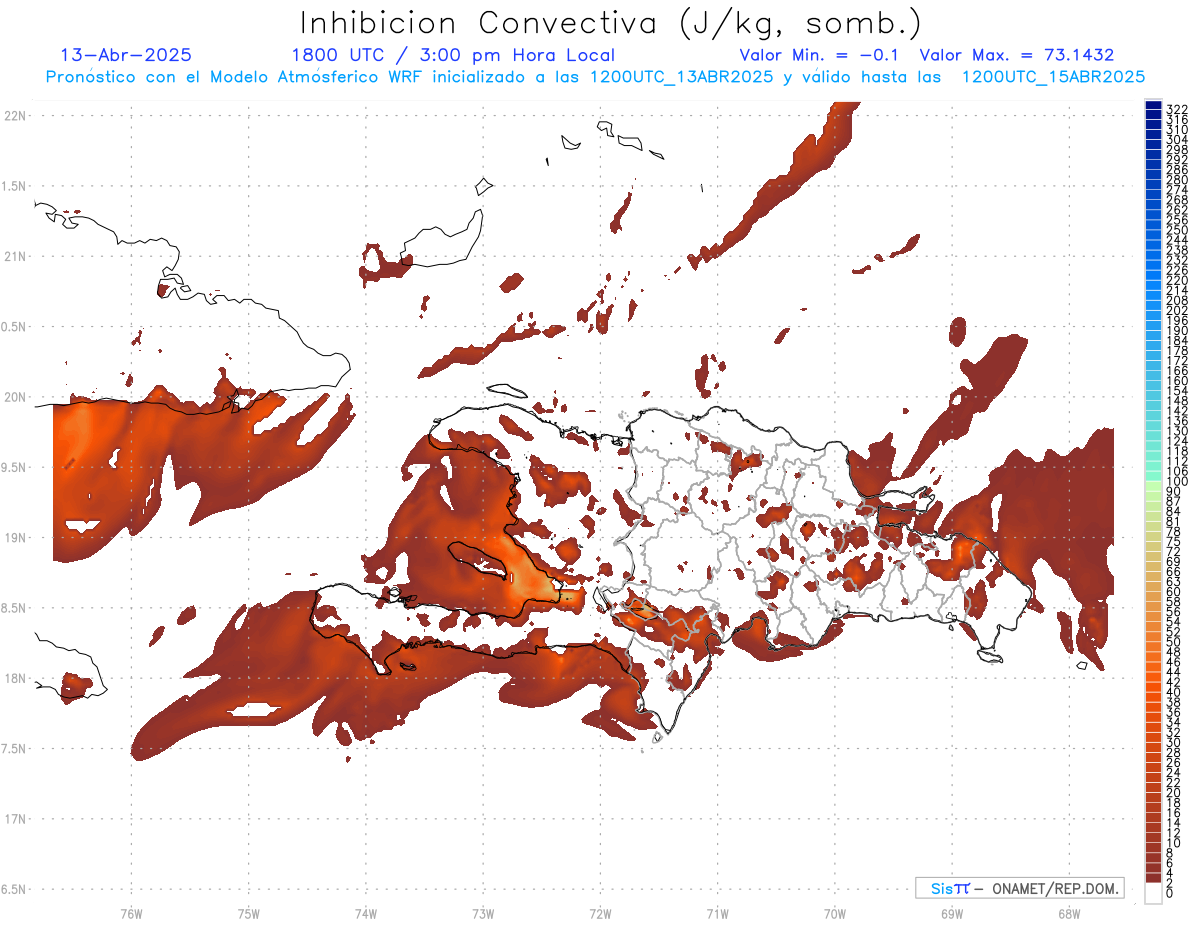Click the '100' value on the color scale
Image resolution: width=1200 pixels, height=927 pixels.
1177,481
